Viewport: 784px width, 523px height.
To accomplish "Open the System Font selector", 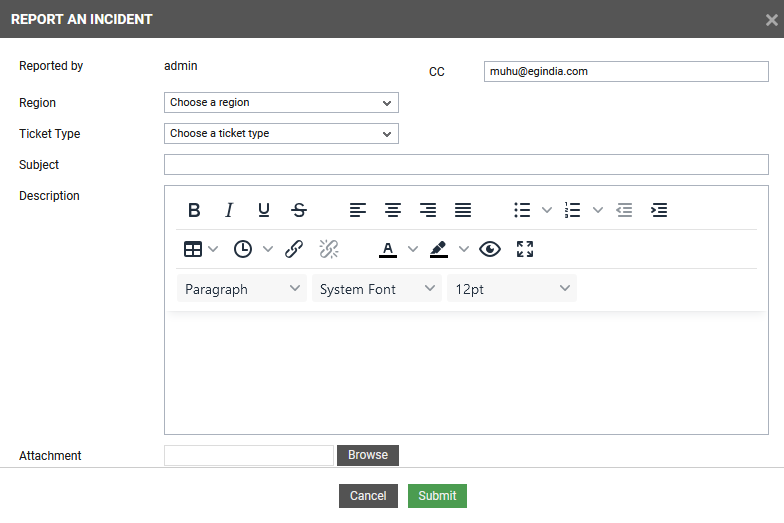I will (x=376, y=289).
